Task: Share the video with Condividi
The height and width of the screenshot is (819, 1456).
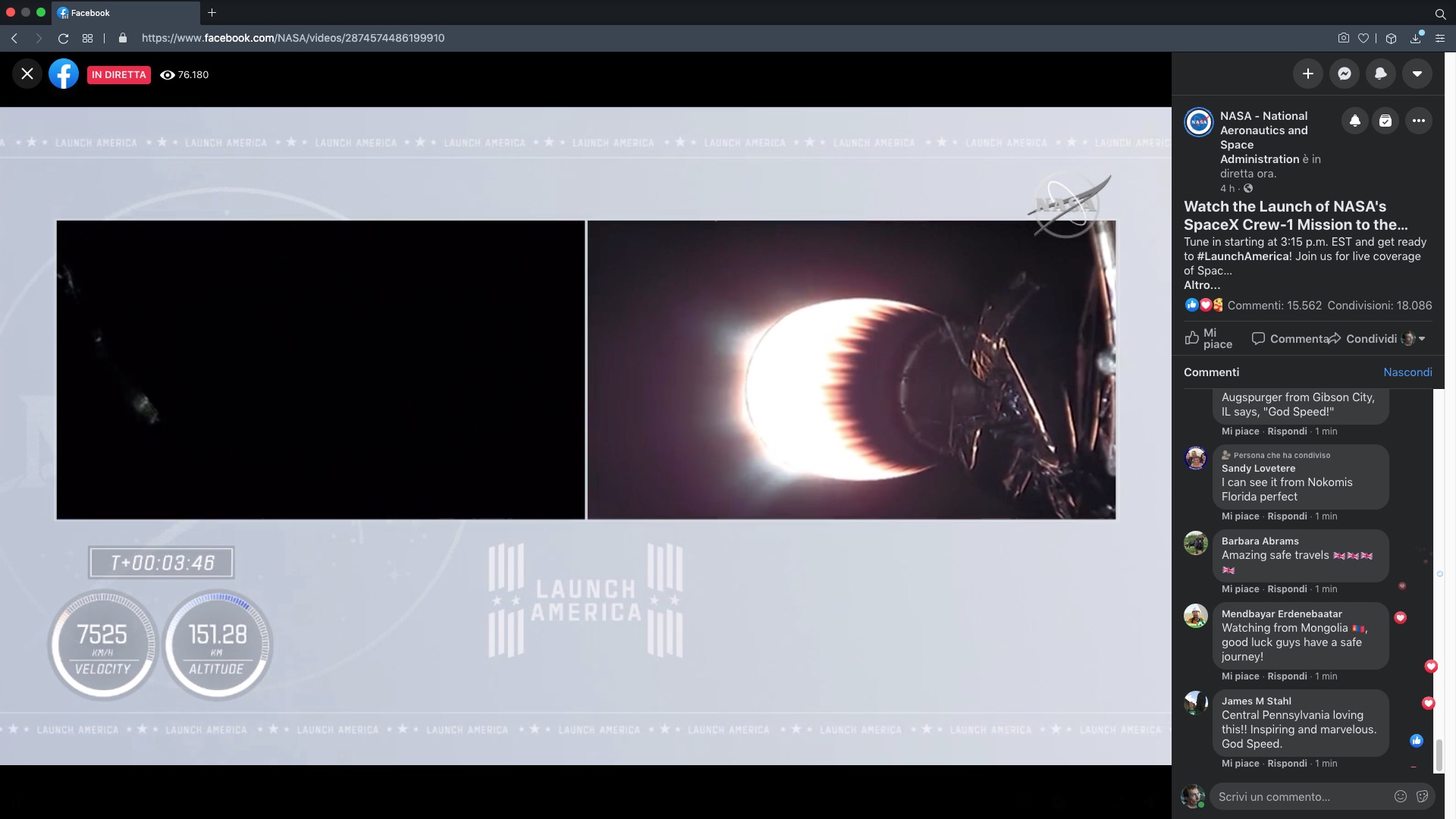Action: tap(1363, 338)
